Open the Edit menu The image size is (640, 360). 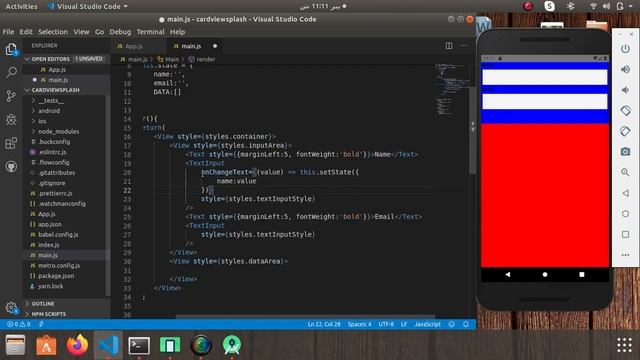(26, 32)
